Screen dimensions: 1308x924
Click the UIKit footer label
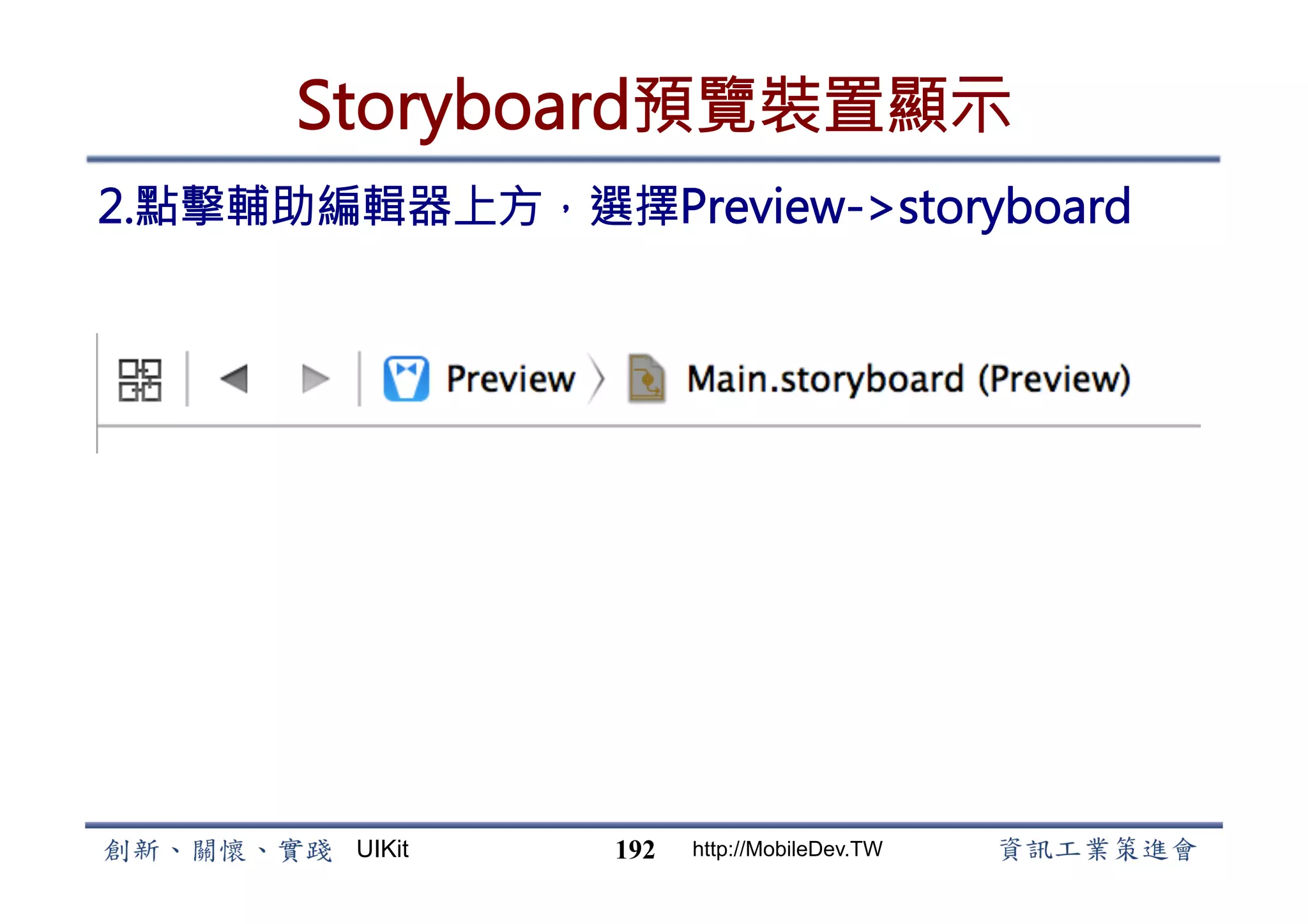382,849
